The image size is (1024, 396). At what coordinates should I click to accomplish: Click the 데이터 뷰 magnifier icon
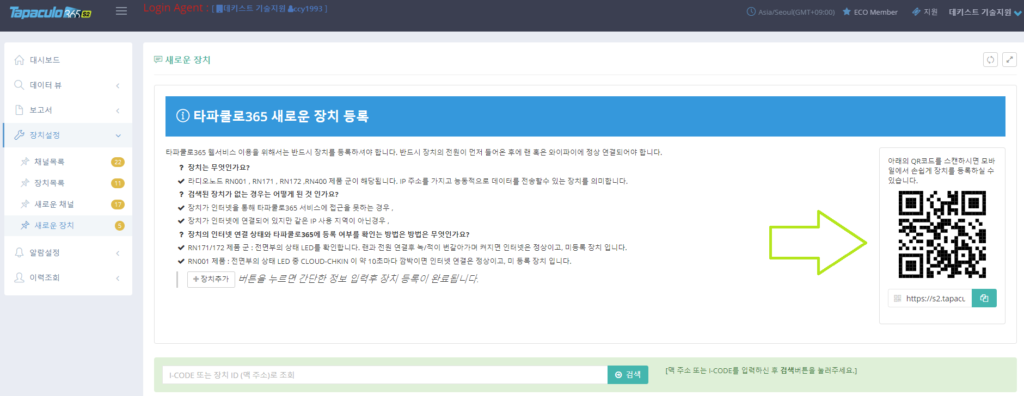(x=19, y=85)
